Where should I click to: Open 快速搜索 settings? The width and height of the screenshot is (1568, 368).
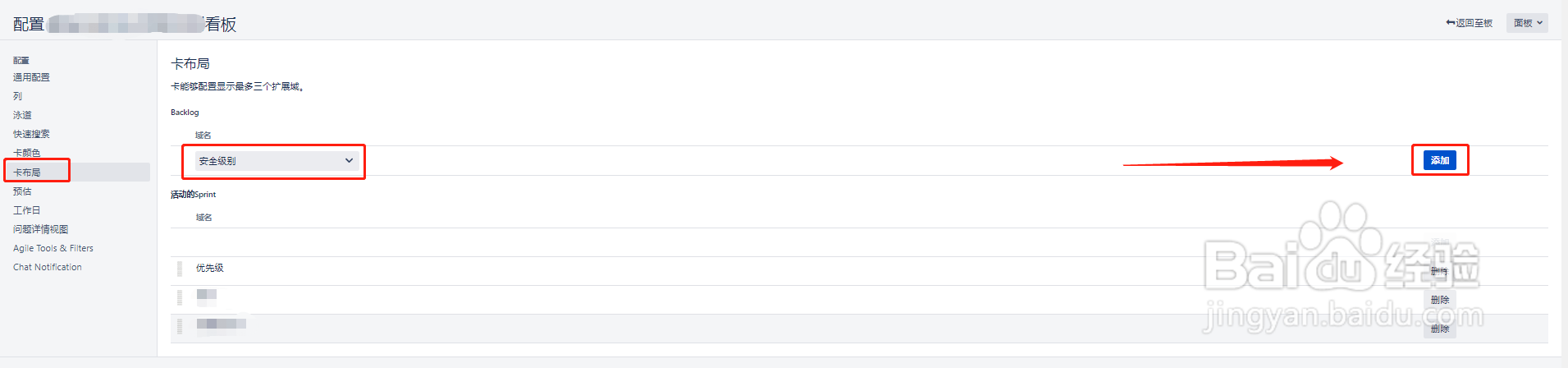[x=31, y=134]
